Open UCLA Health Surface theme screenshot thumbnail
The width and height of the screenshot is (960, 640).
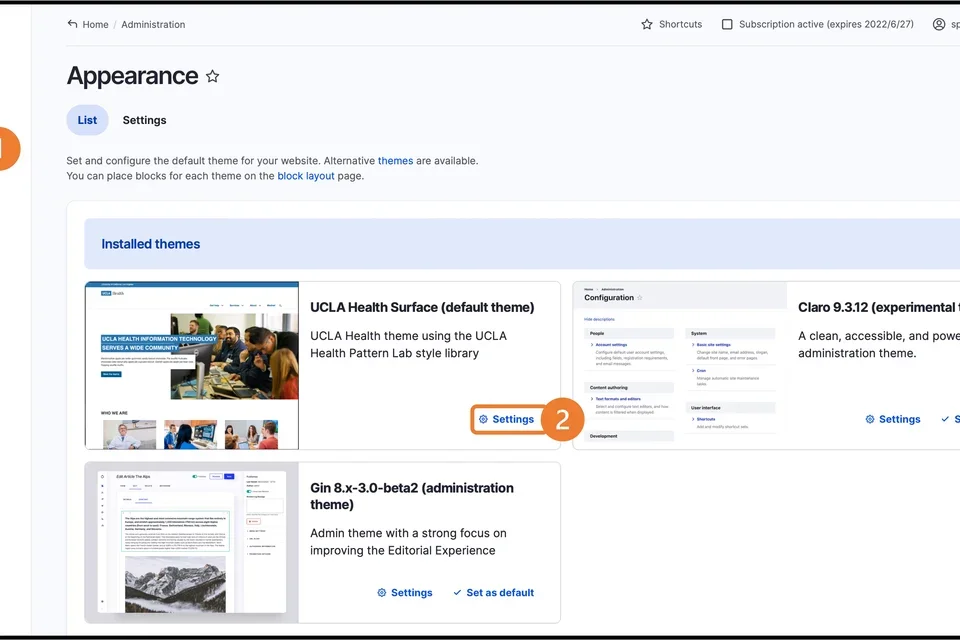click(x=192, y=366)
